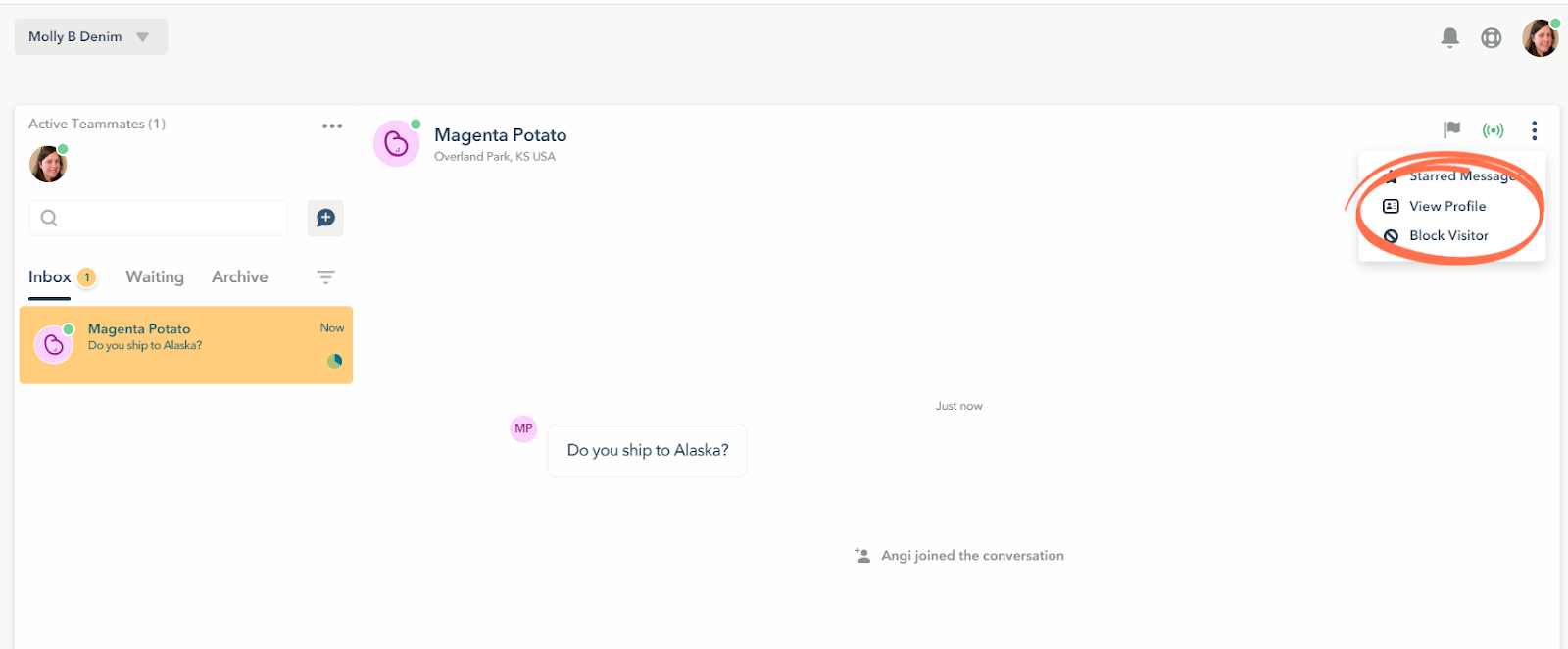Start a new chat with plus bubble
The width and height of the screenshot is (1568, 649).
click(325, 218)
